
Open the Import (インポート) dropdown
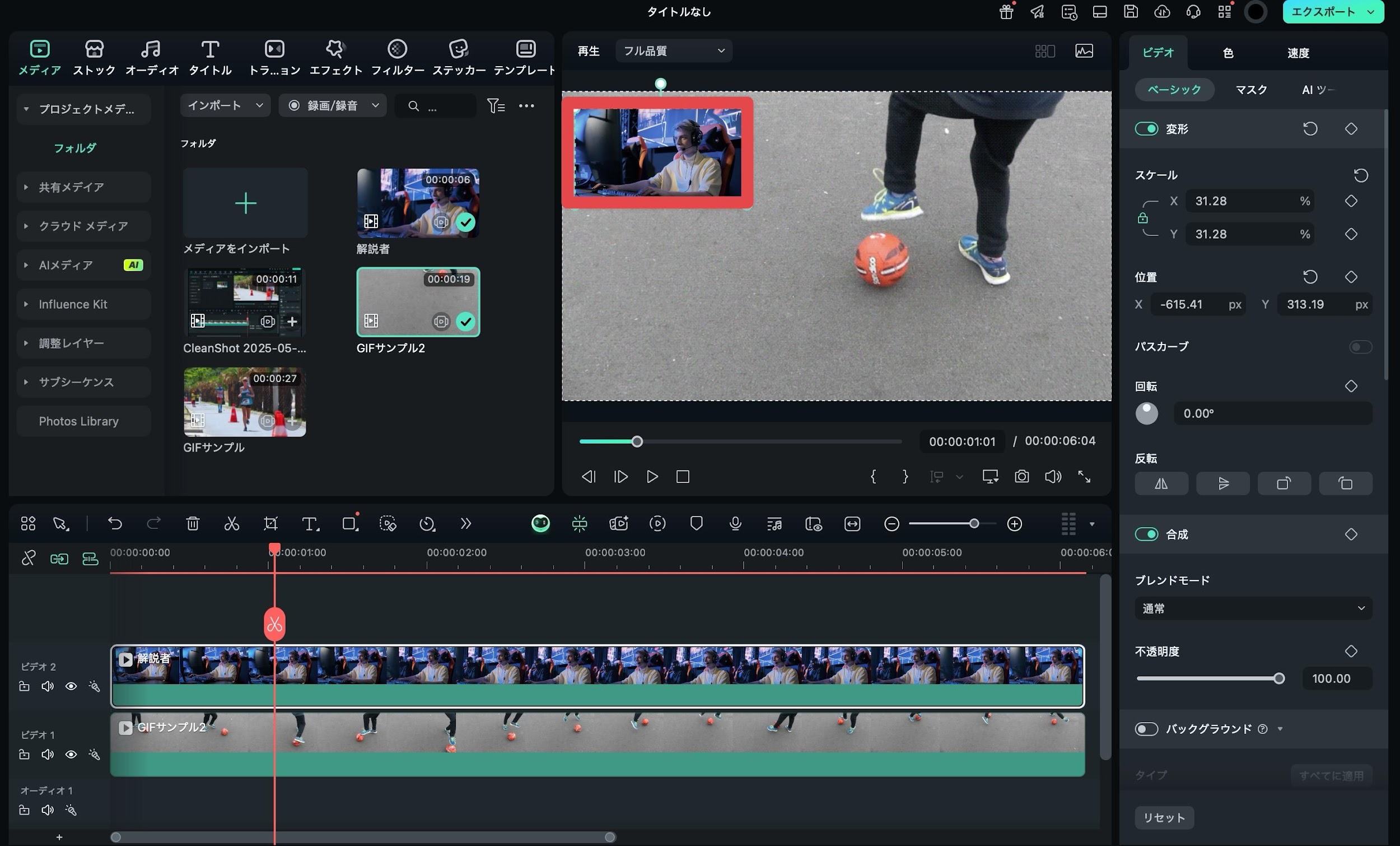click(x=225, y=105)
